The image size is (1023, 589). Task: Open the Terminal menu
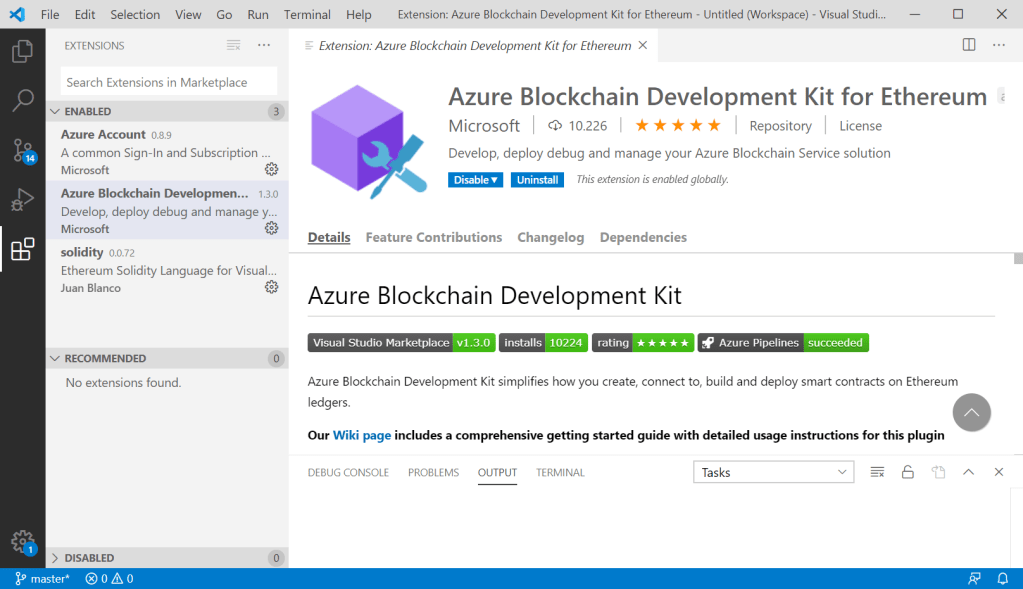coord(307,14)
